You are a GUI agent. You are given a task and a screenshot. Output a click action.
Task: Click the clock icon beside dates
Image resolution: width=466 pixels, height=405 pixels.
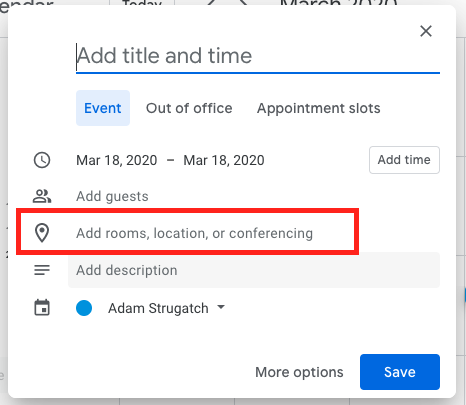(42, 160)
